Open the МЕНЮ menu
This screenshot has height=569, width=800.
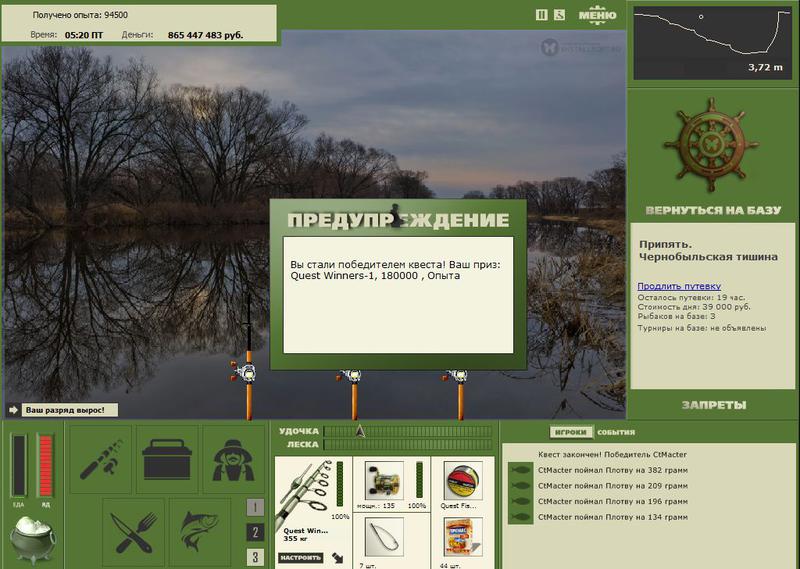pos(597,14)
